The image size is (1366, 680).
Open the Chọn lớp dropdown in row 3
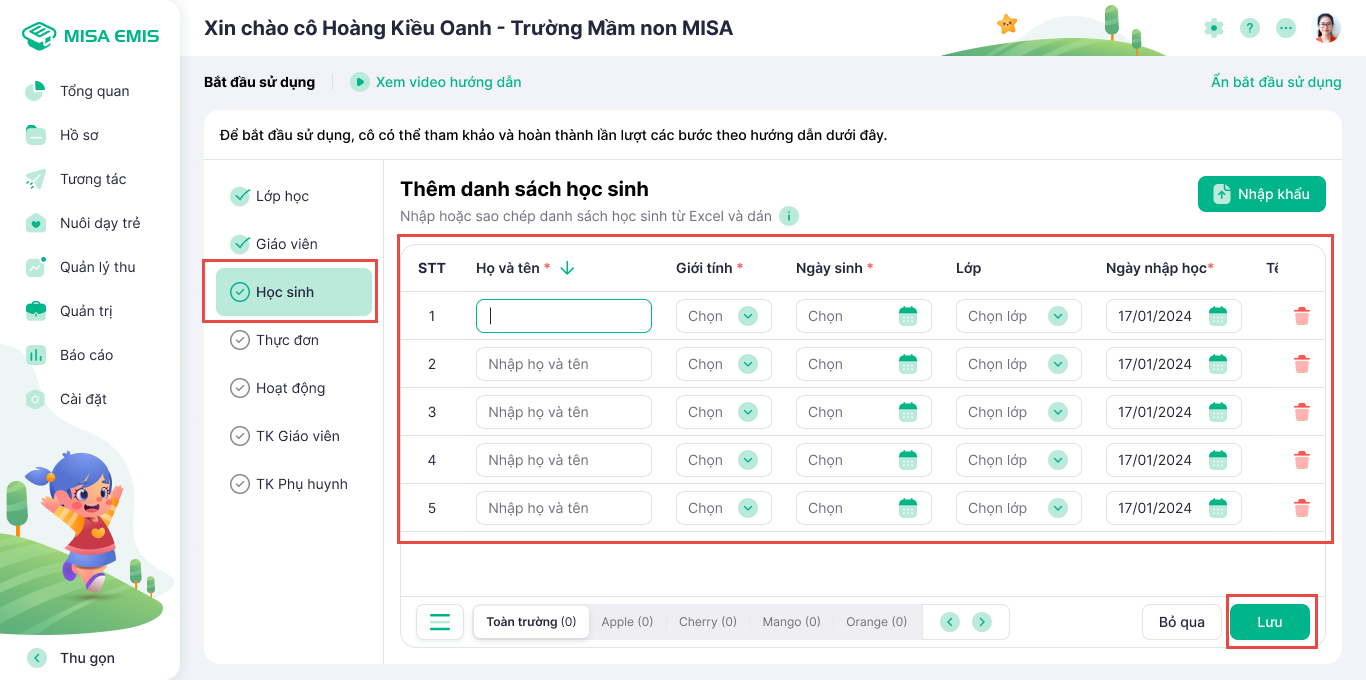click(x=1057, y=412)
